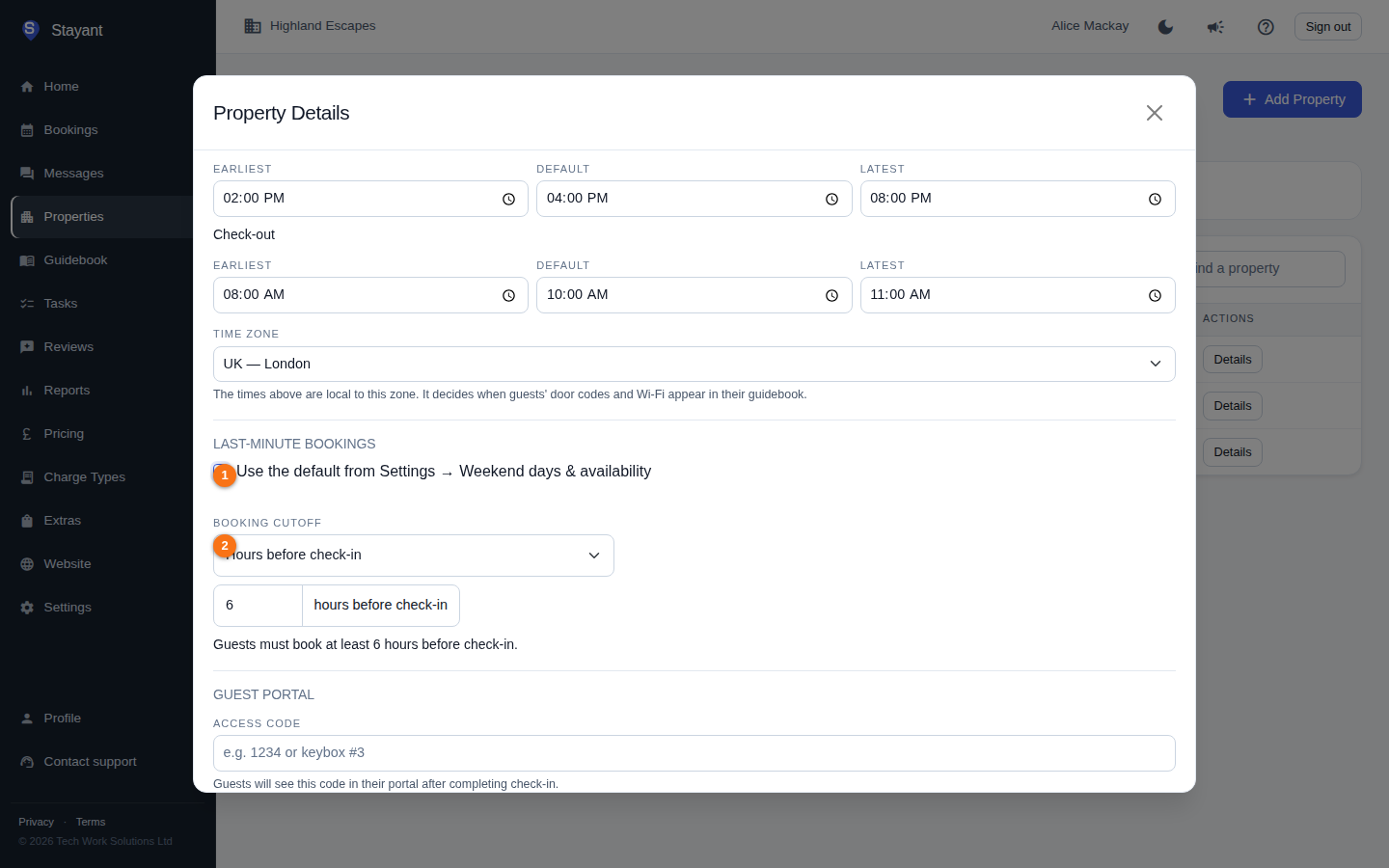The image size is (1389, 868).
Task: Click the Access Code input field
Action: [694, 753]
